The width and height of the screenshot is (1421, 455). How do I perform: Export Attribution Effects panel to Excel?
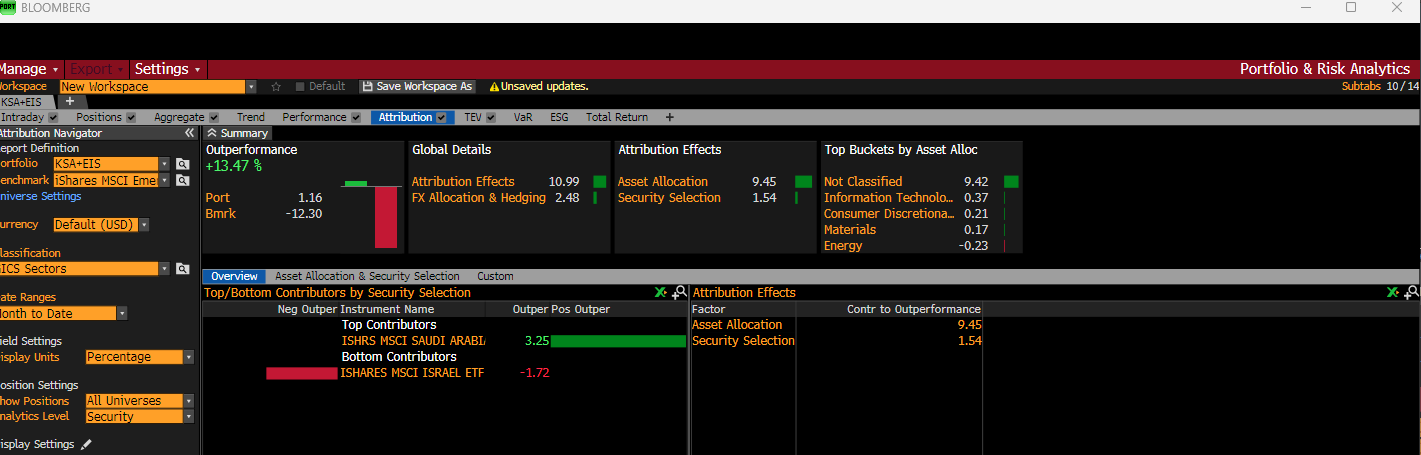pyautogui.click(x=1392, y=292)
